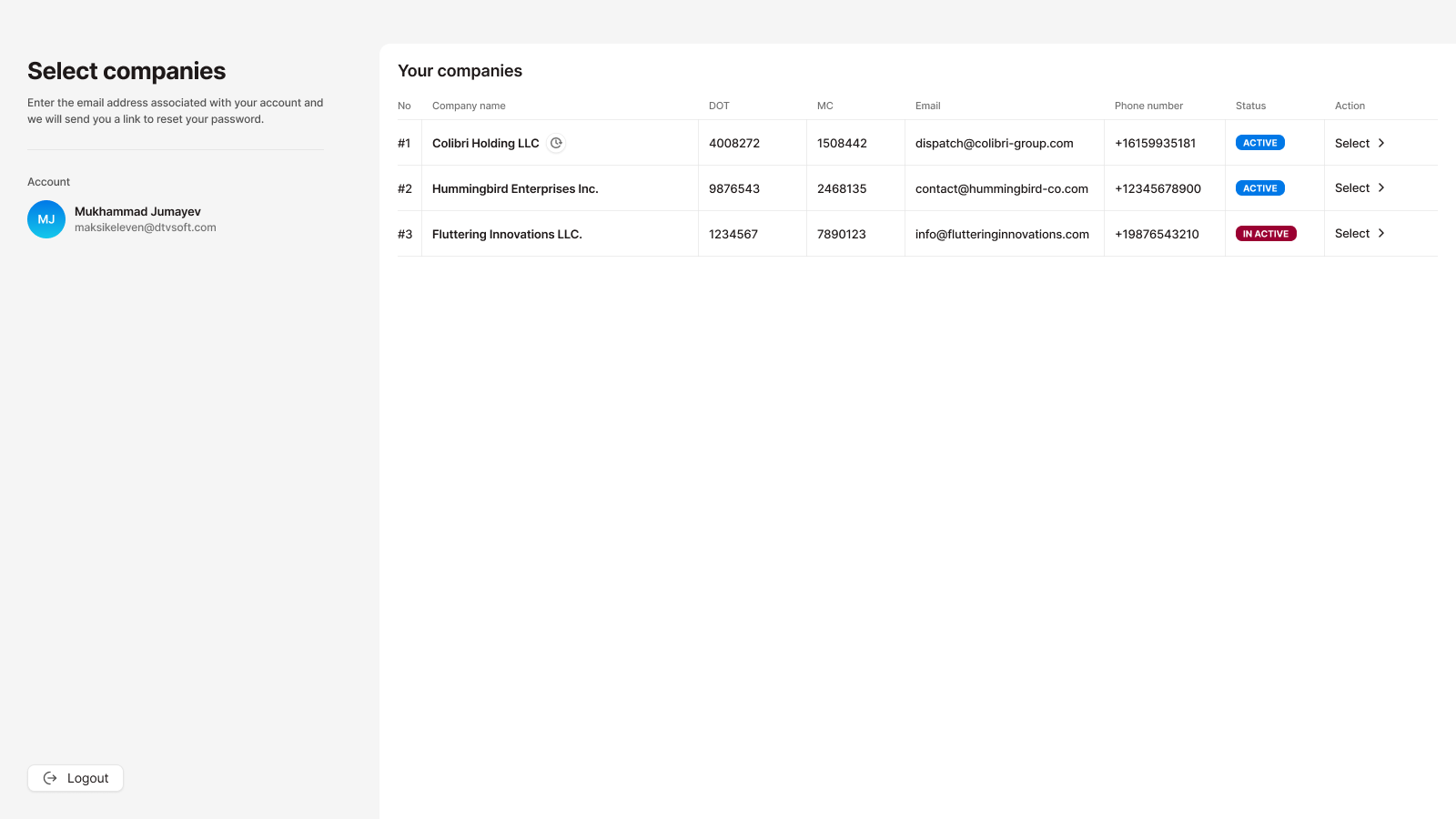Click the Logout button
The image size is (1456, 819).
pos(76,778)
